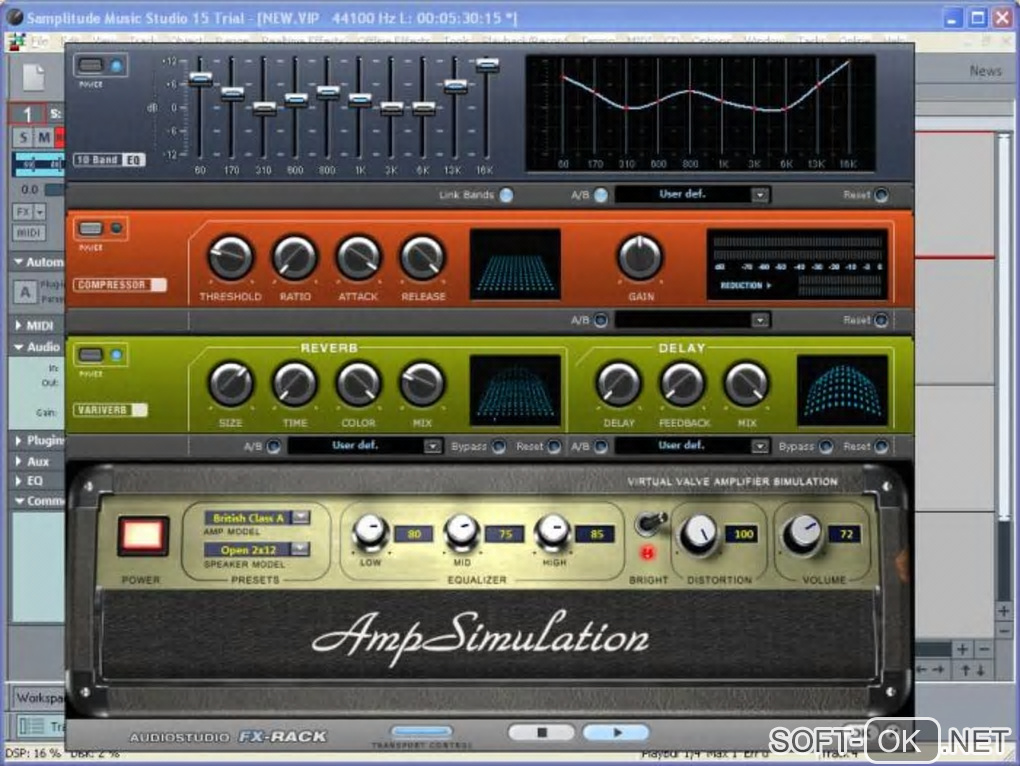This screenshot has width=1020, height=766.
Task: Click the Compressor Gain knob
Action: click(640, 258)
